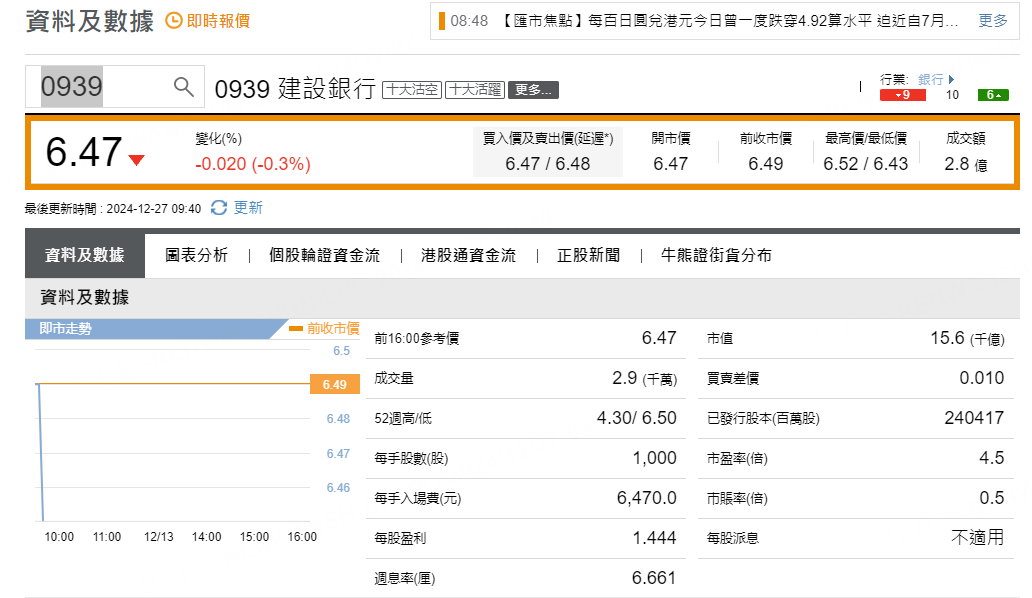Click the 買賣差價 value 0.010
Screen dimensions: 1032x598
click(x=981, y=378)
